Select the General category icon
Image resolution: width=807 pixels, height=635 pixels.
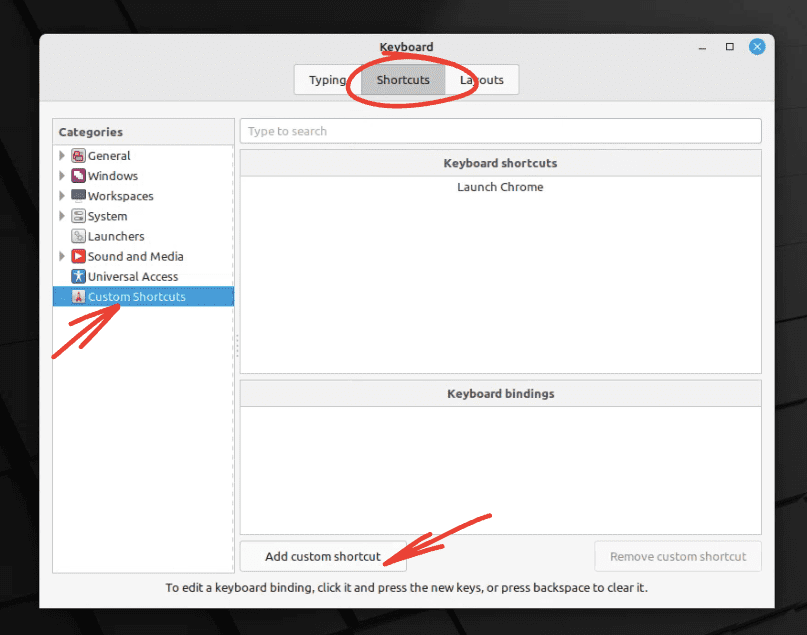(78, 155)
